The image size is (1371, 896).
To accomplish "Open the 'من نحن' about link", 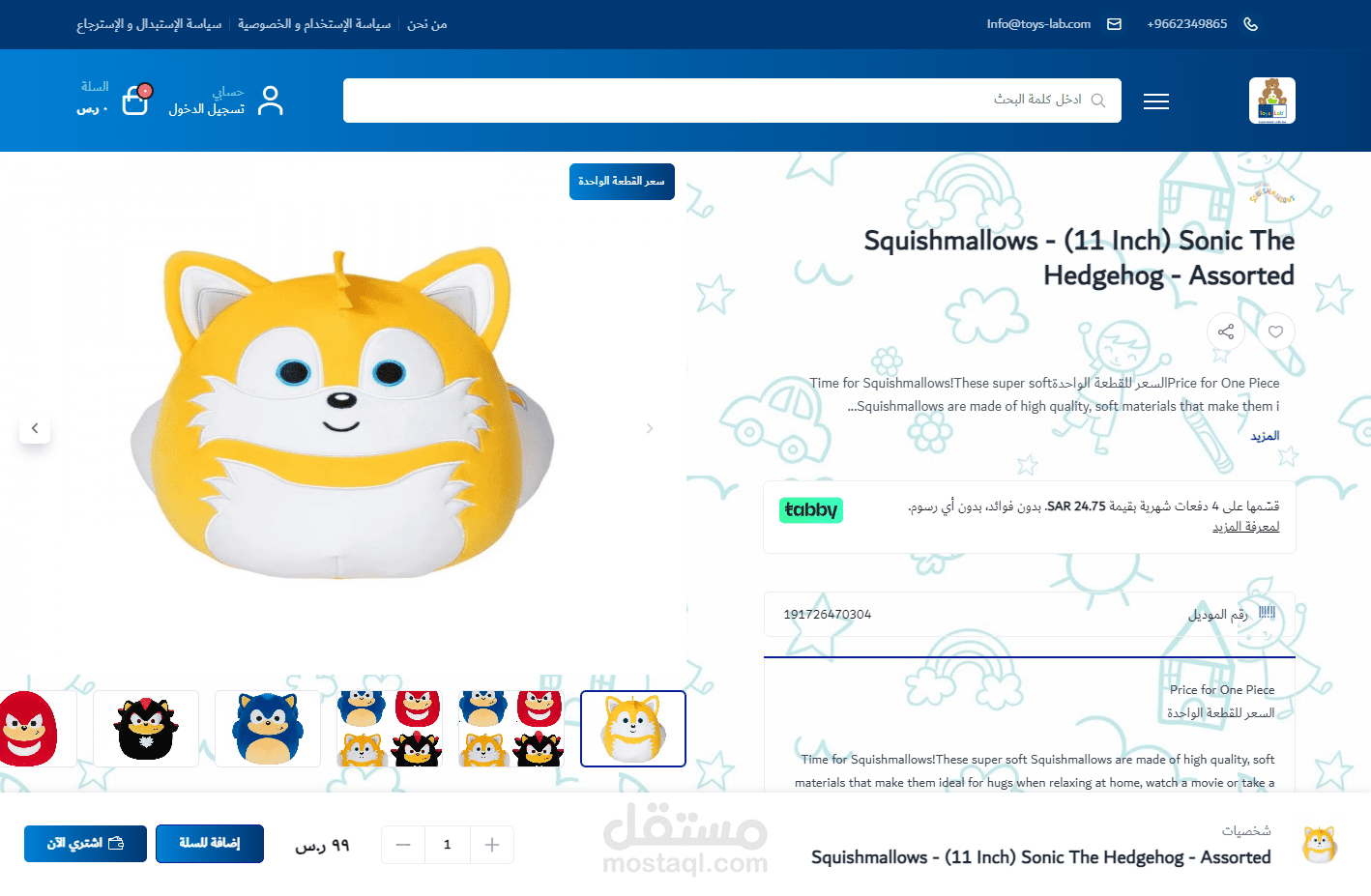I will coord(426,24).
